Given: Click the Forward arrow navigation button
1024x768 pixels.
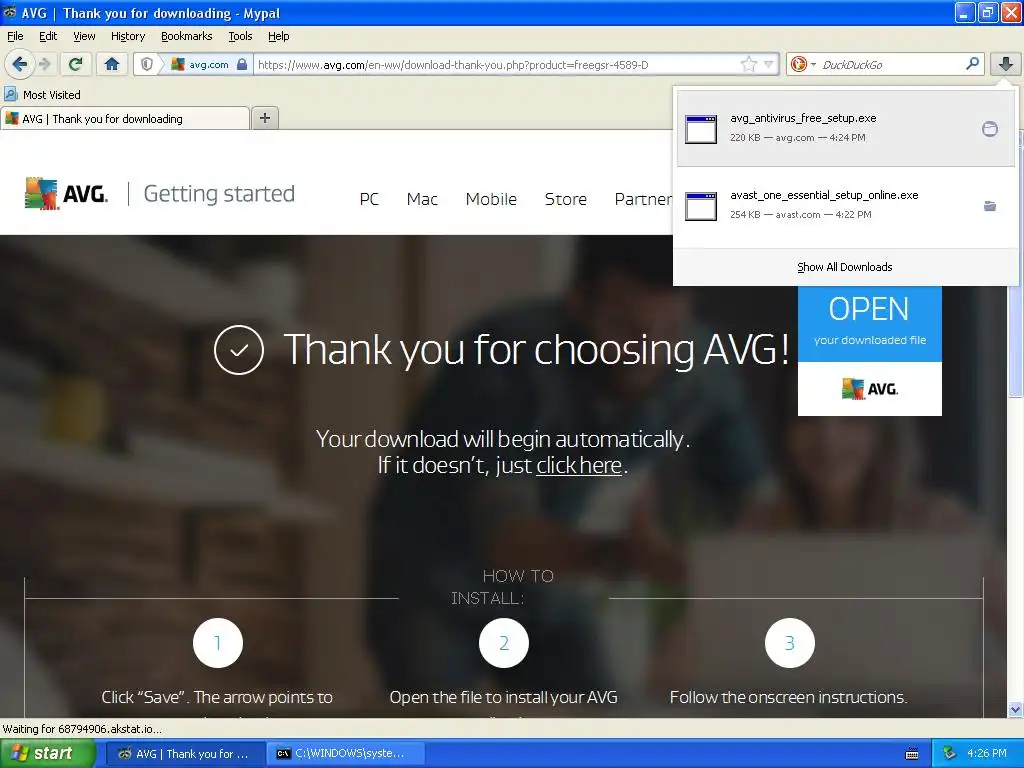Looking at the screenshot, I should point(44,64).
